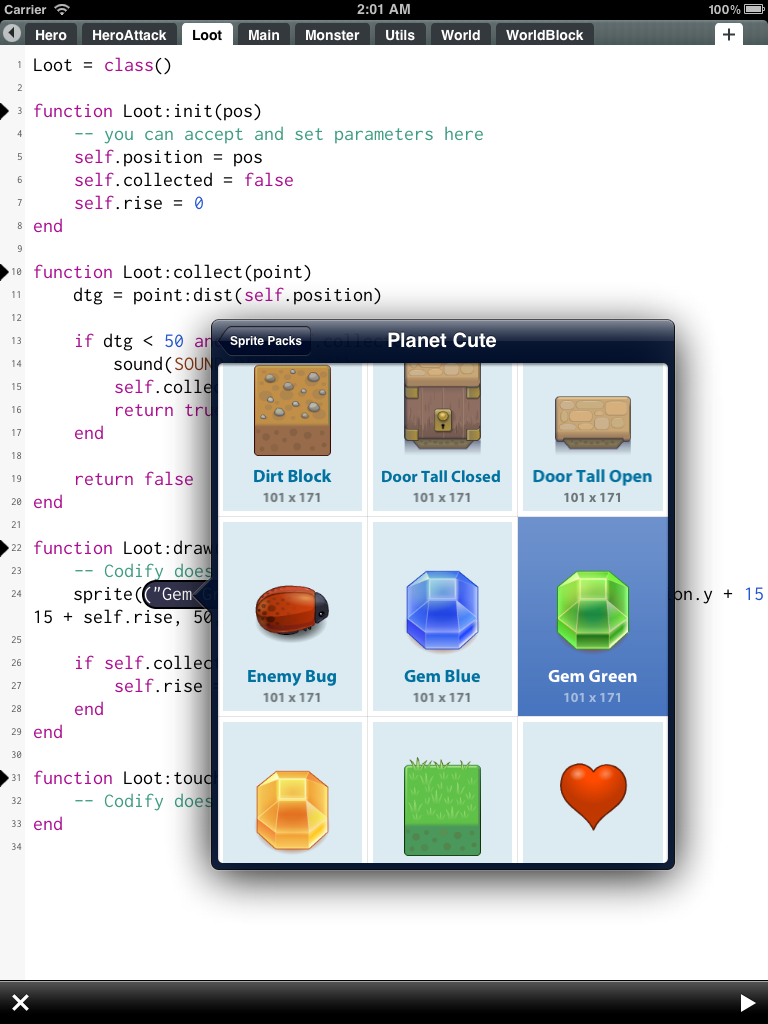Run the project with the play button
Image resolution: width=768 pixels, height=1024 pixels.
tap(747, 1002)
